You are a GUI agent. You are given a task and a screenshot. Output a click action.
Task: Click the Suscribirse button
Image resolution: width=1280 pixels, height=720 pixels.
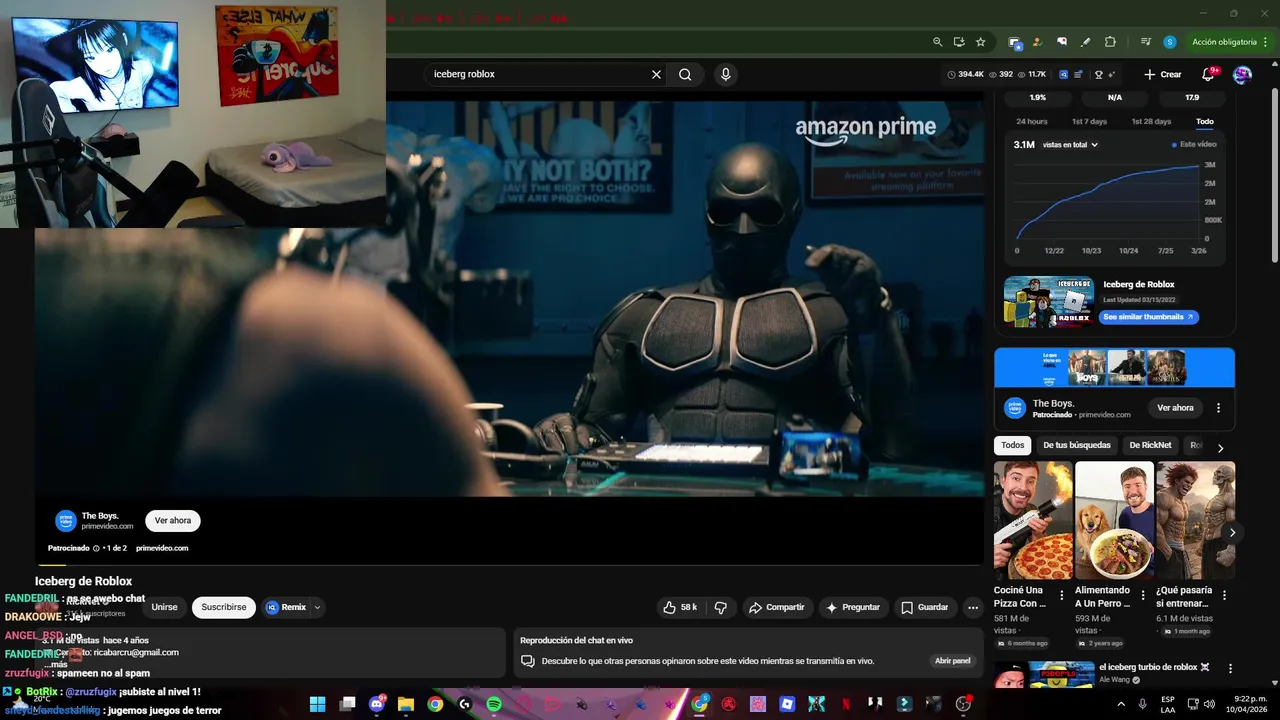pyautogui.click(x=224, y=607)
